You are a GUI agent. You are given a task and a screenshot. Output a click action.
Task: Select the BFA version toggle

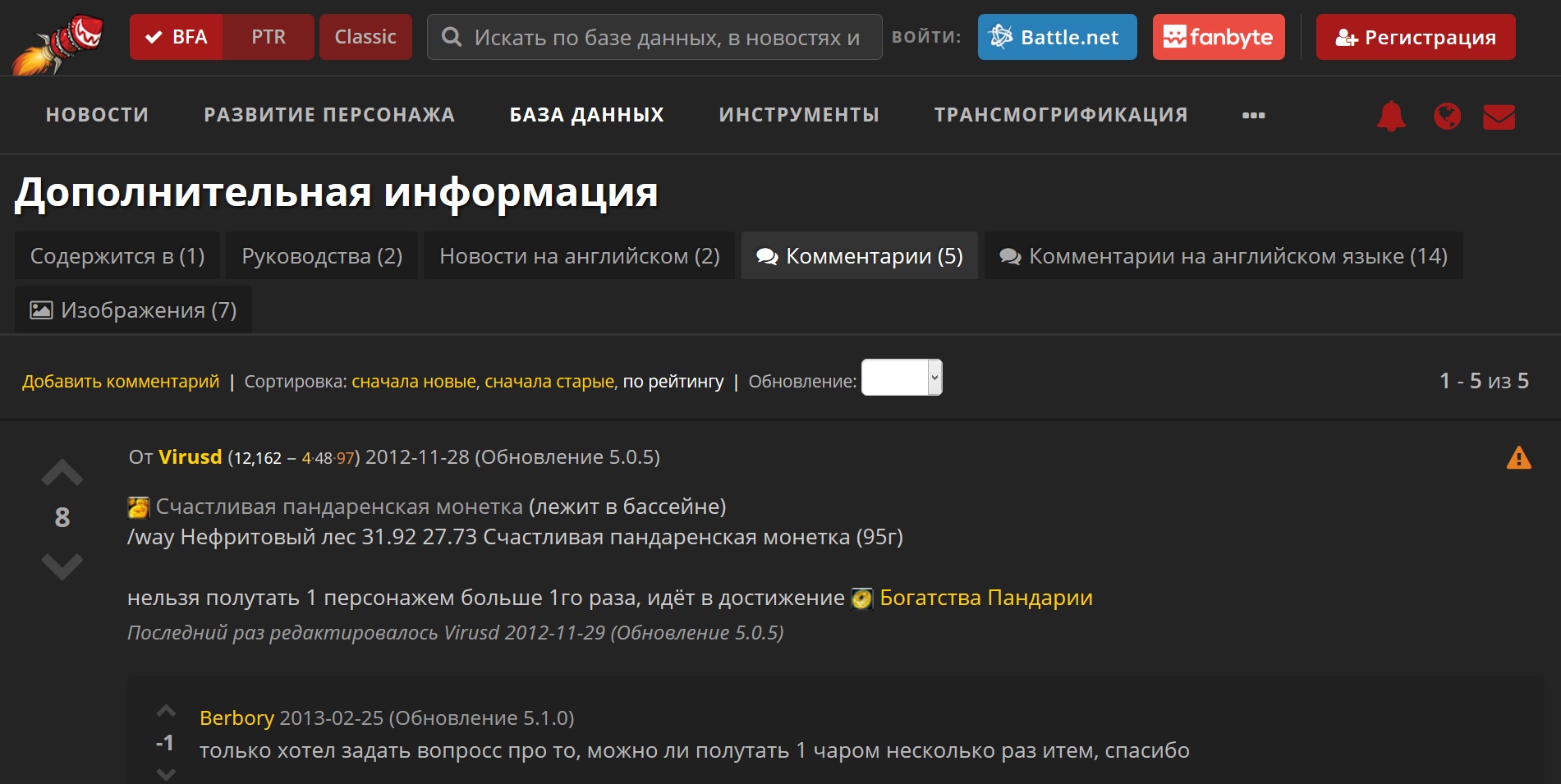click(177, 37)
